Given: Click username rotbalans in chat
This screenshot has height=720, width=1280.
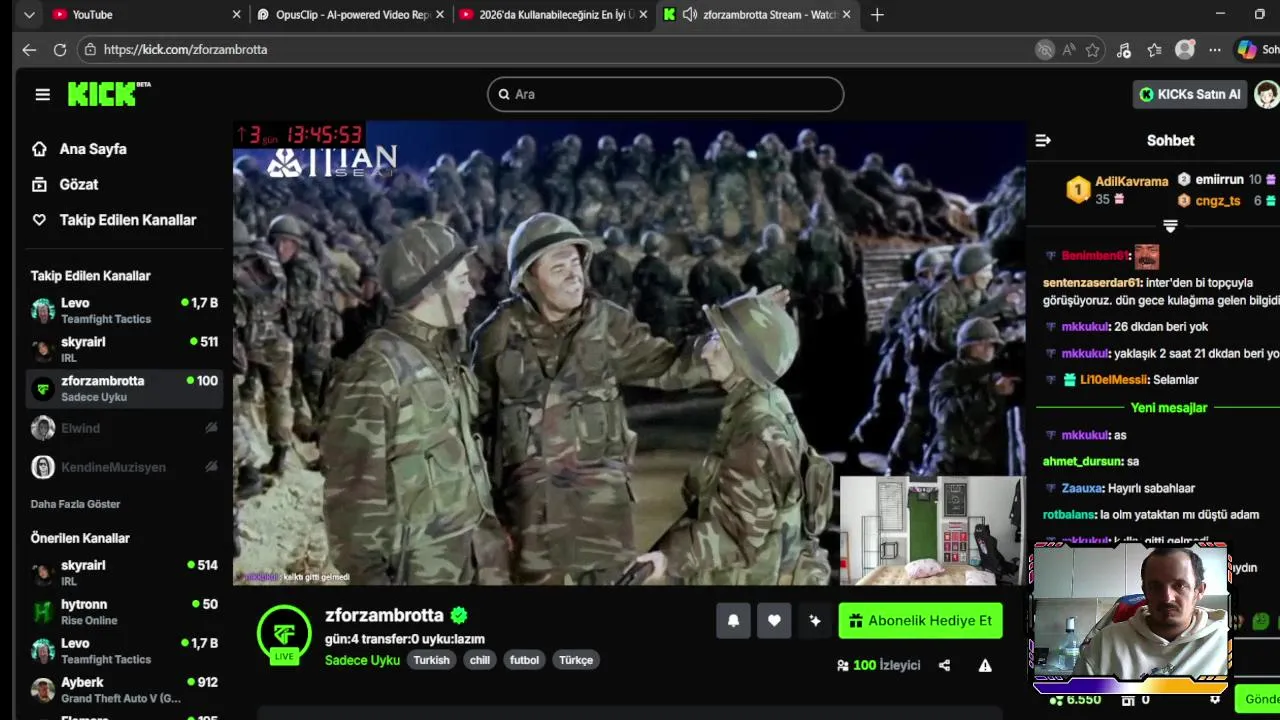Looking at the screenshot, I should click(1068, 515).
